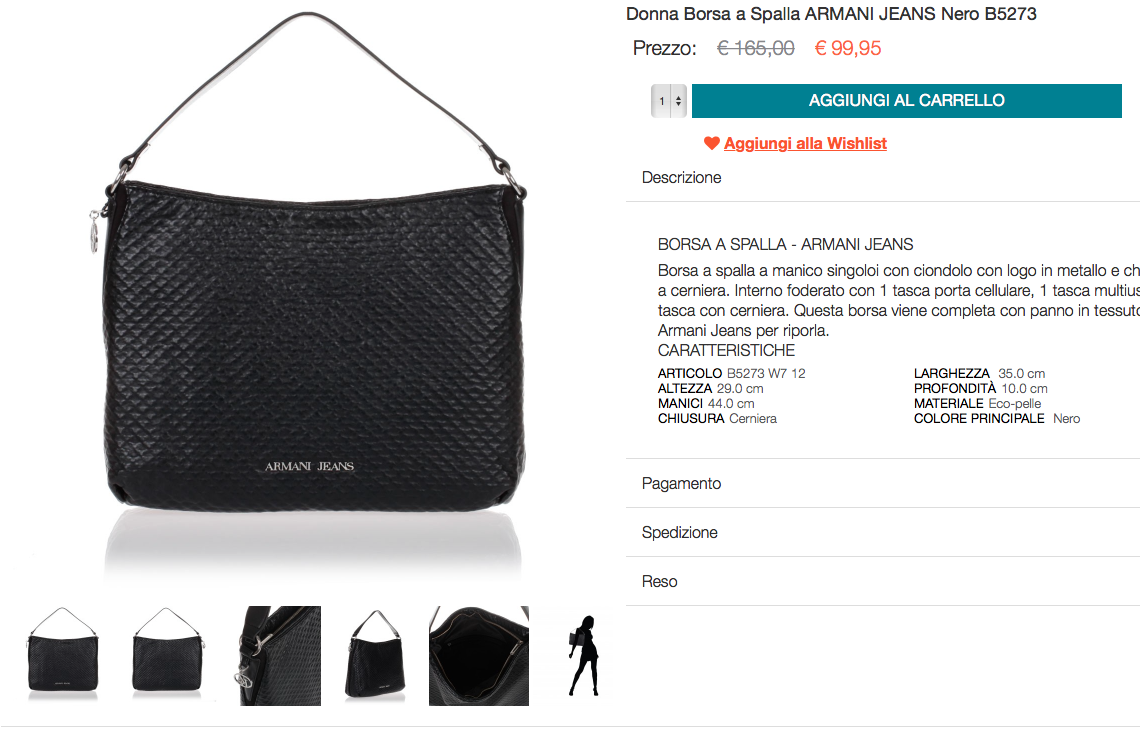Expand the Reso section
Screen dimensions: 1140x734
coord(883,581)
